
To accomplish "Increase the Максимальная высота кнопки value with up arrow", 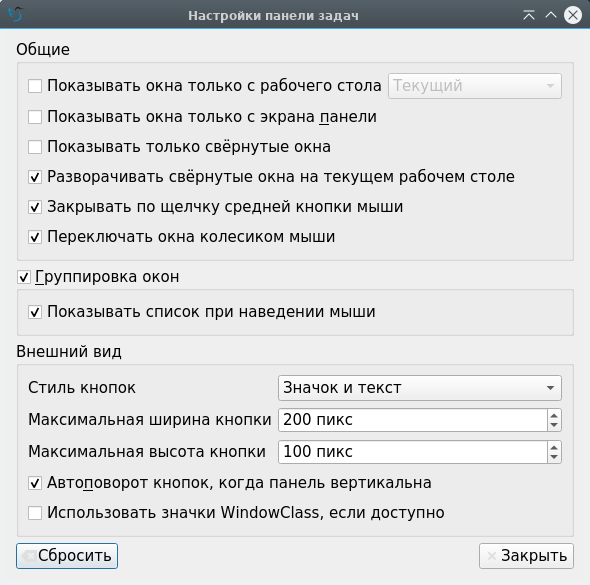I will click(x=554, y=447).
